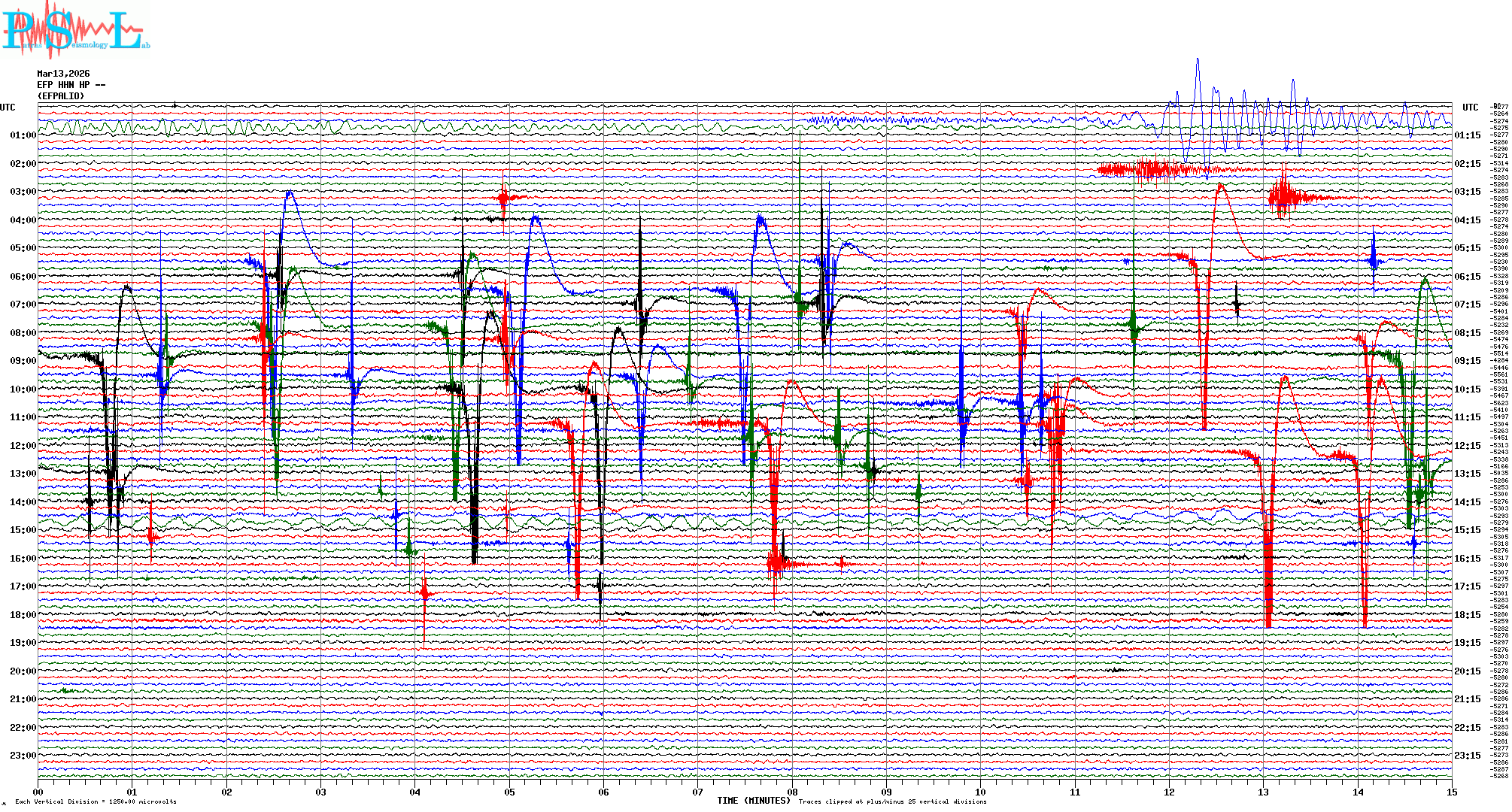Click the left UTC axis header
Image resolution: width=1512 pixels, height=812 pixels.
pos(8,108)
